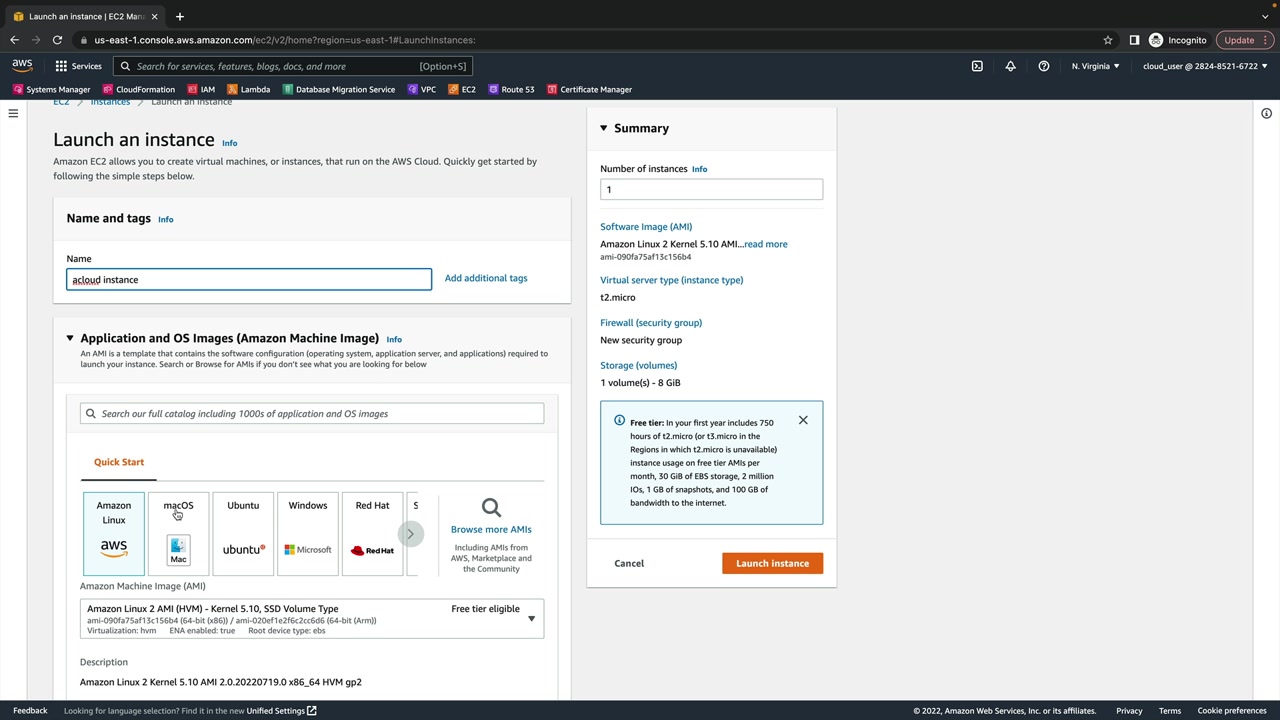
Task: Open the left navigation hamburger menu
Action: [x=13, y=114]
